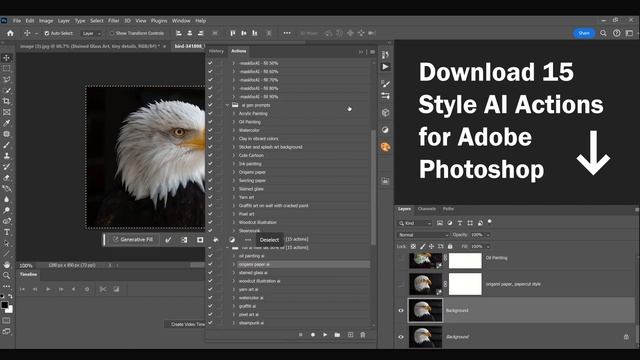Viewport: 640px width, 360px height.
Task: Open the Kind filter dropdown in Layers
Action: [x=415, y=223]
